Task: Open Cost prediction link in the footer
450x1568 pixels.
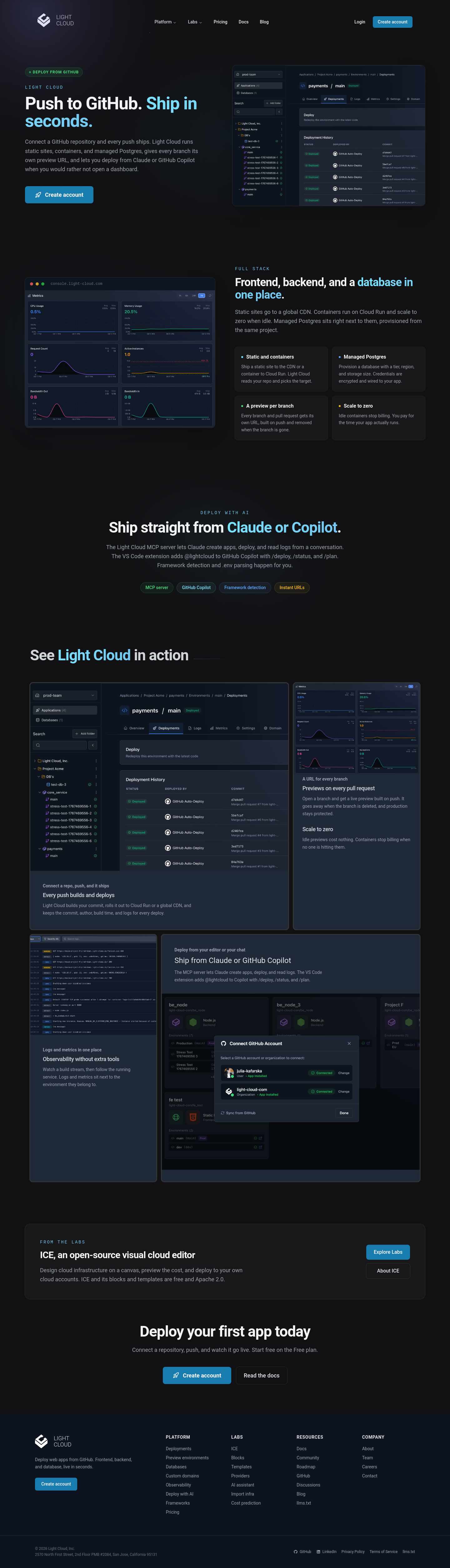Action: point(245,1503)
